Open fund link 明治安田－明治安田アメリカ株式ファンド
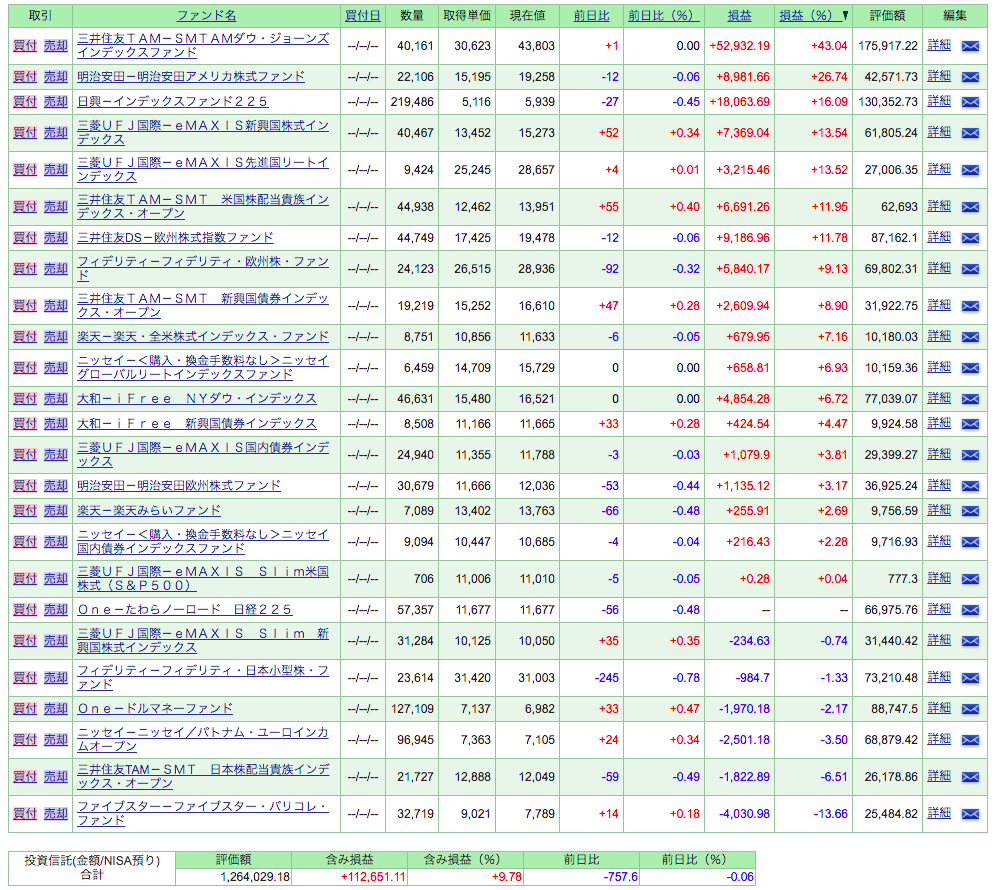The height and width of the screenshot is (890, 997). [191, 77]
